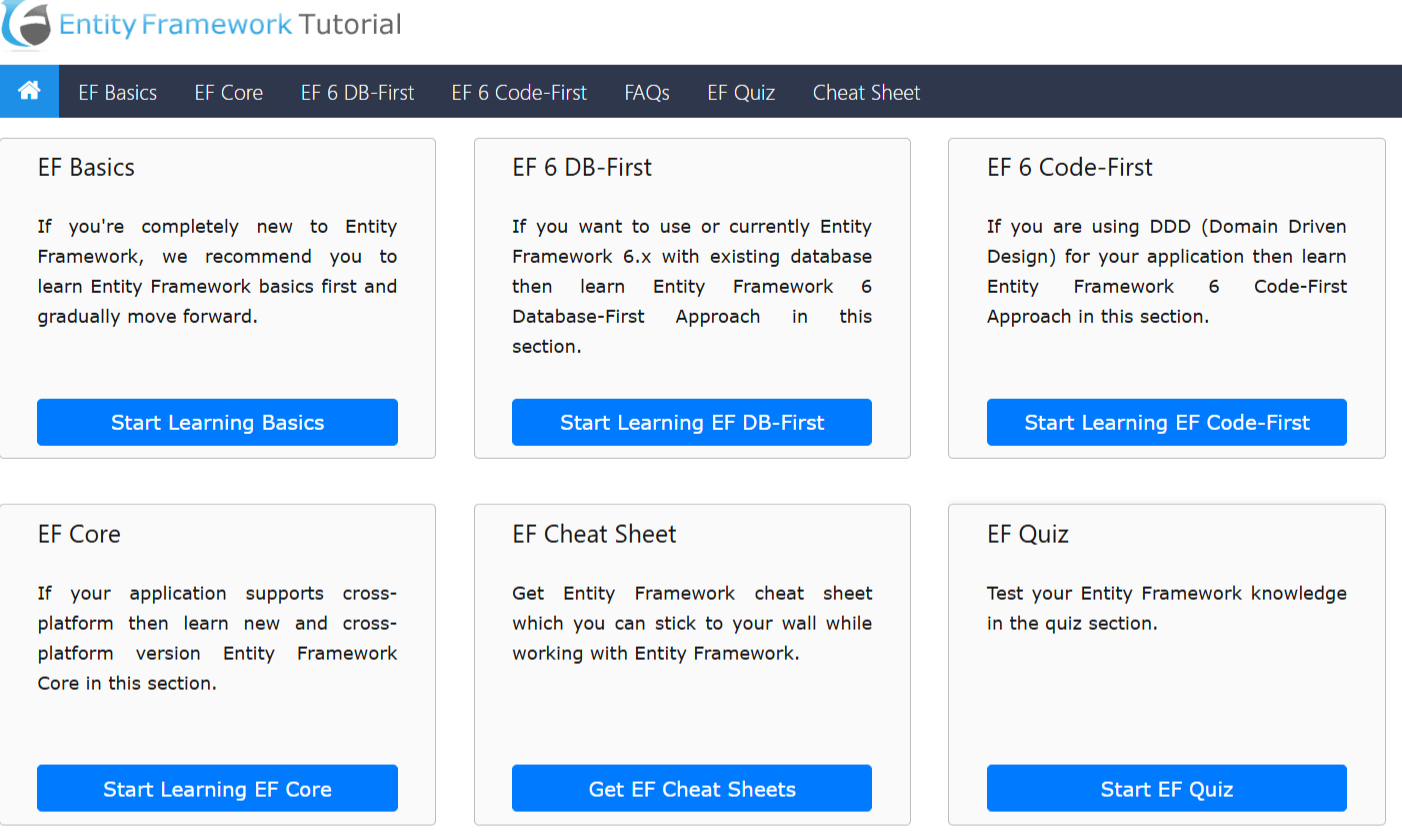Open Cheat Sheet from navigation bar

(x=866, y=92)
